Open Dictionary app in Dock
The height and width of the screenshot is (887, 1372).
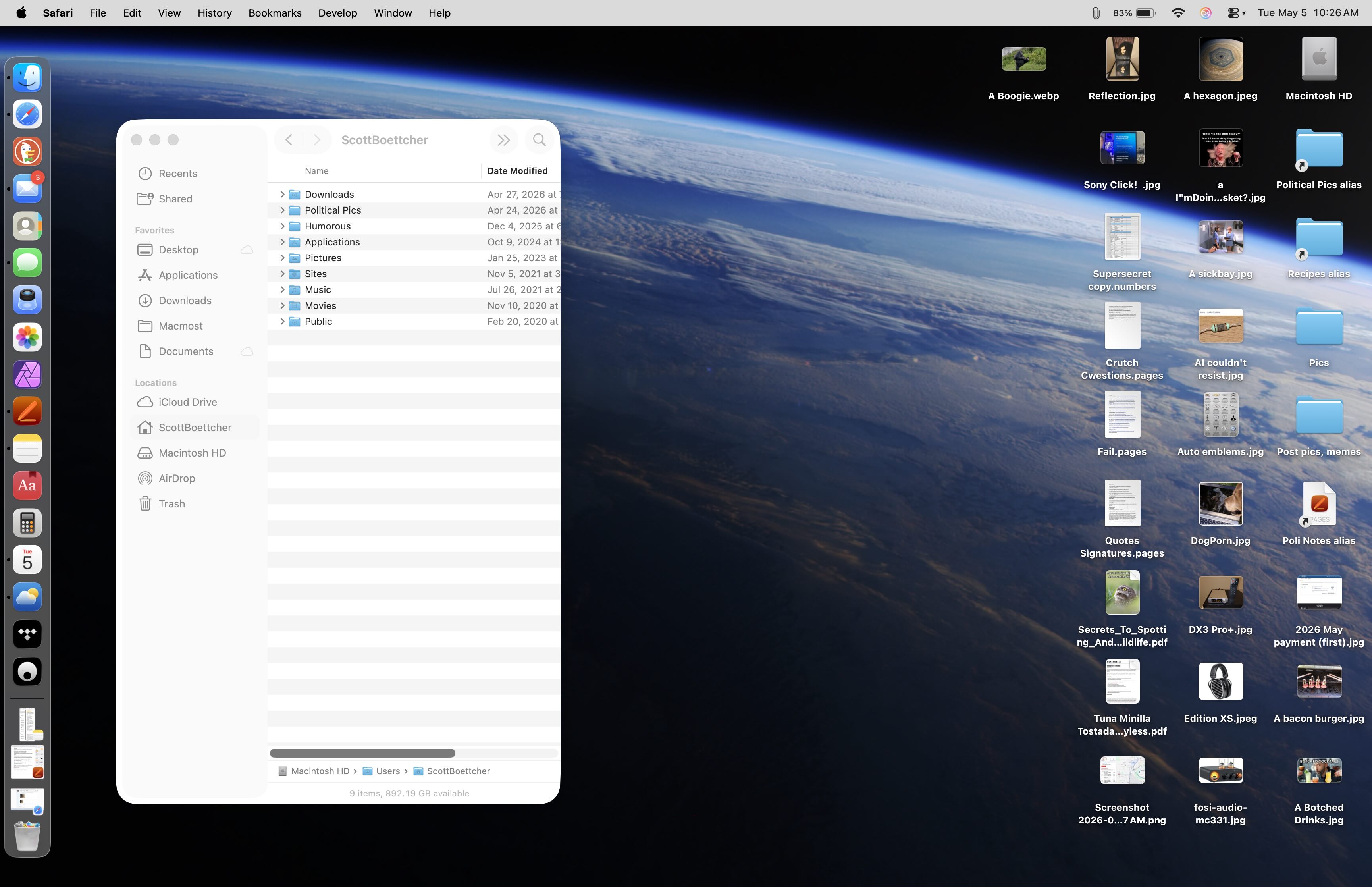click(27, 486)
